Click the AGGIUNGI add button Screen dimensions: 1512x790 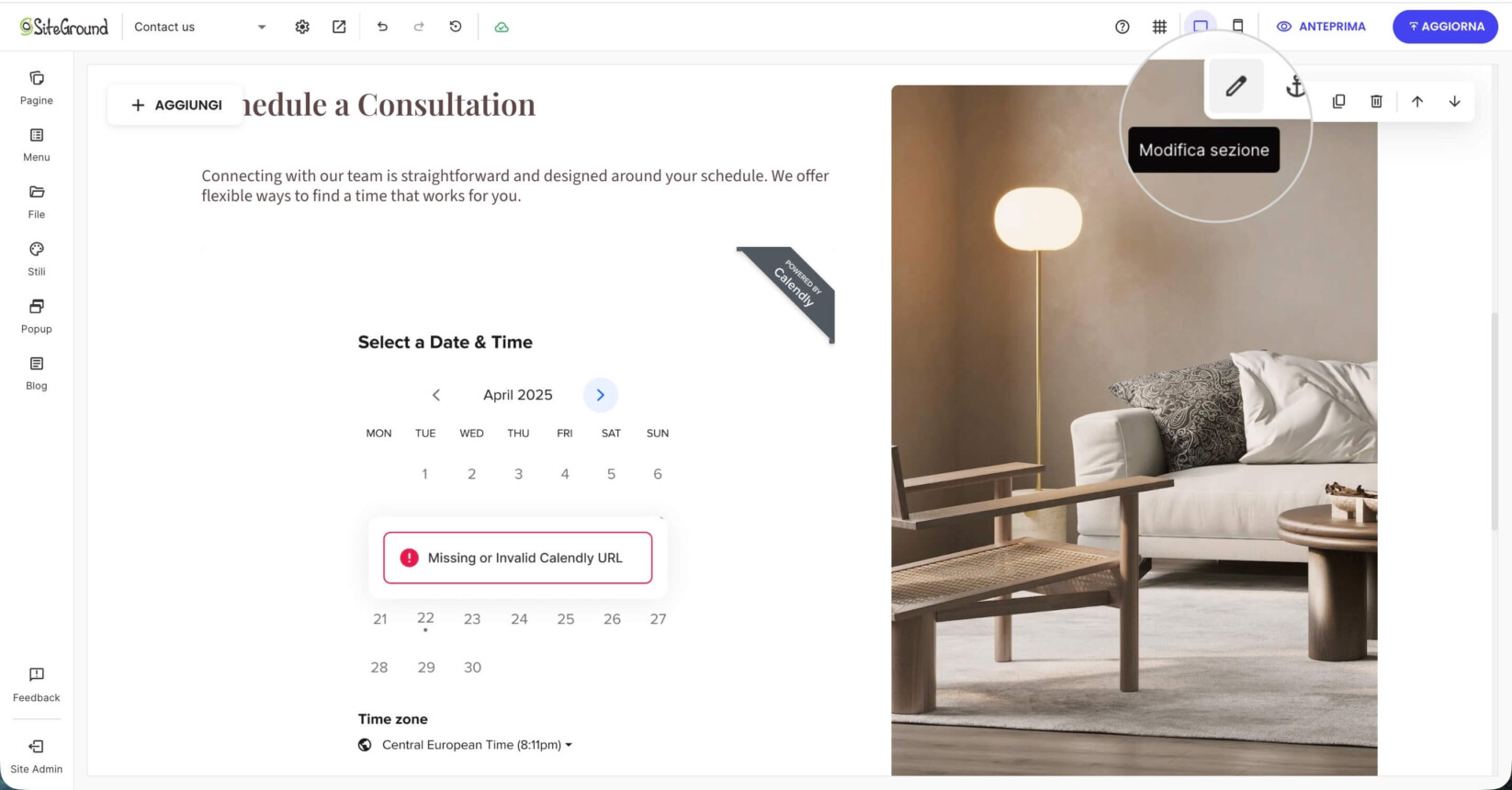176,105
